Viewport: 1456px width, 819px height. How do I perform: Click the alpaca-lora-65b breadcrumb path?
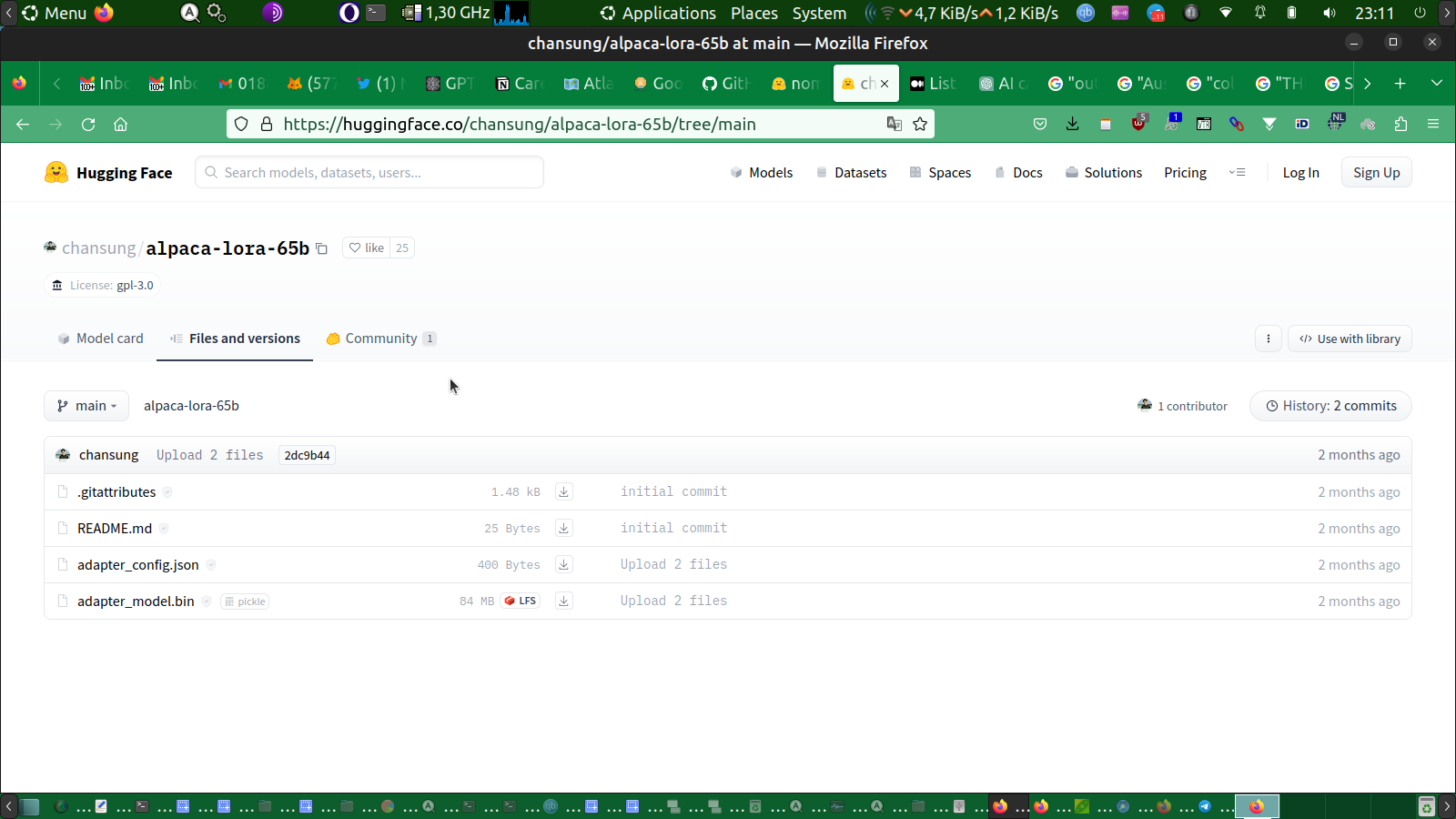coord(191,406)
